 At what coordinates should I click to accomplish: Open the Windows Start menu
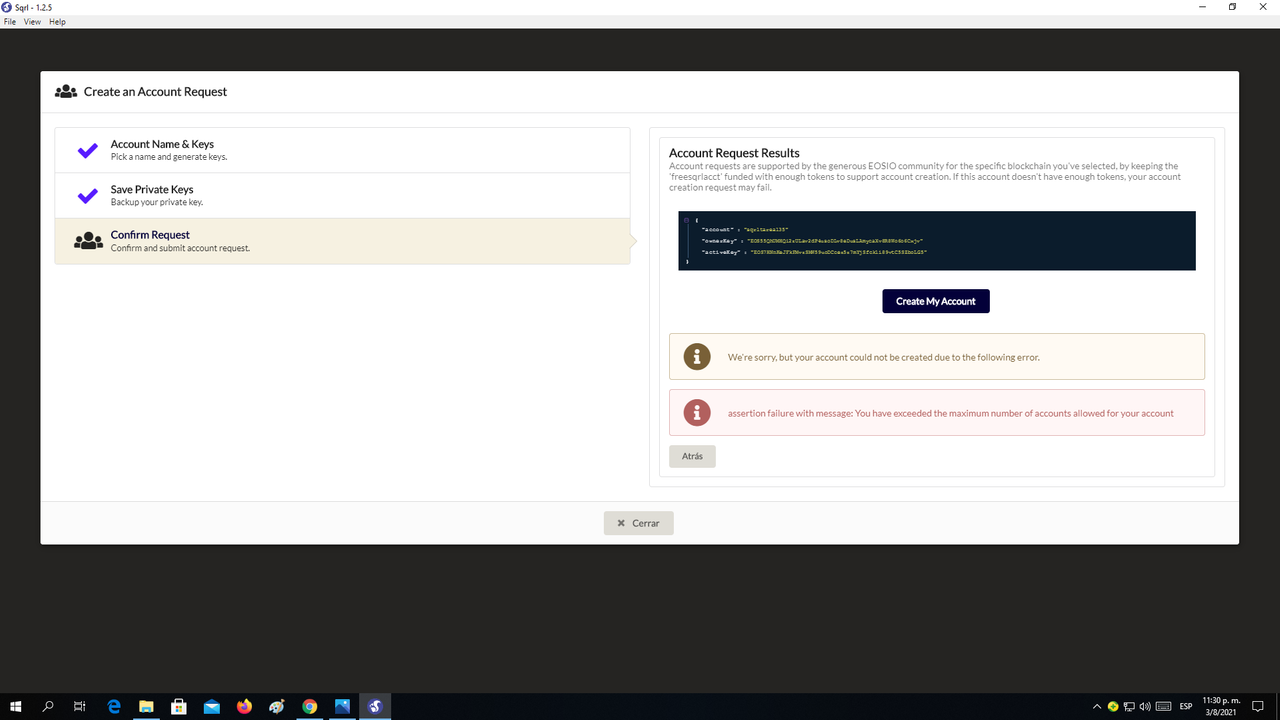pos(16,706)
